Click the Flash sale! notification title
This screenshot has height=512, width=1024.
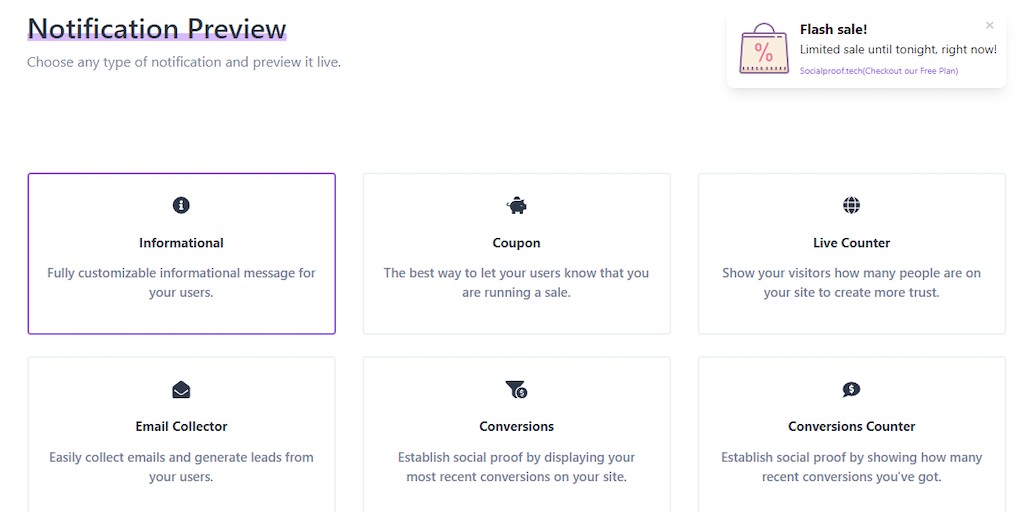pos(833,30)
